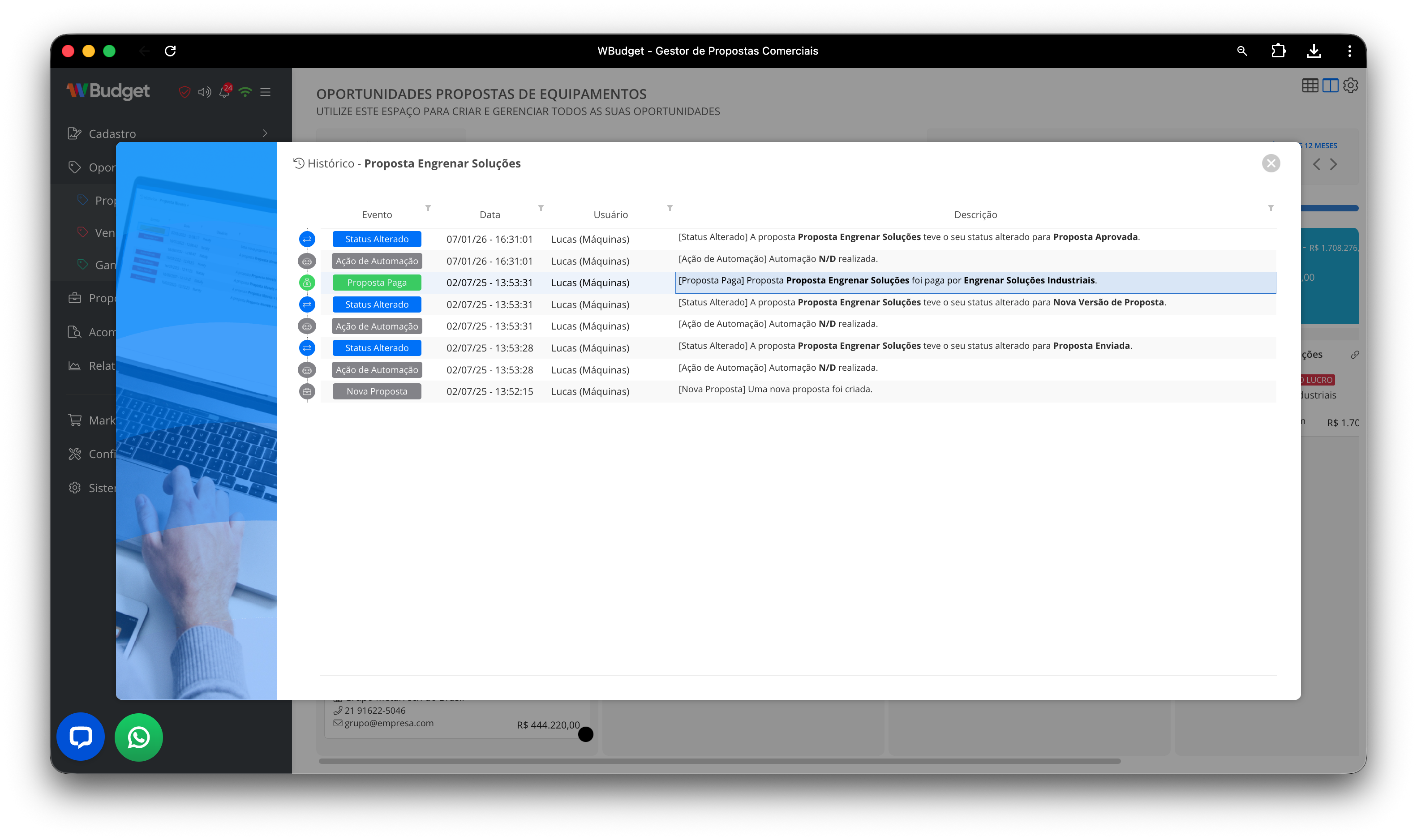This screenshot has height=840, width=1417.
Task: Click the green wifi status icon
Action: point(245,92)
